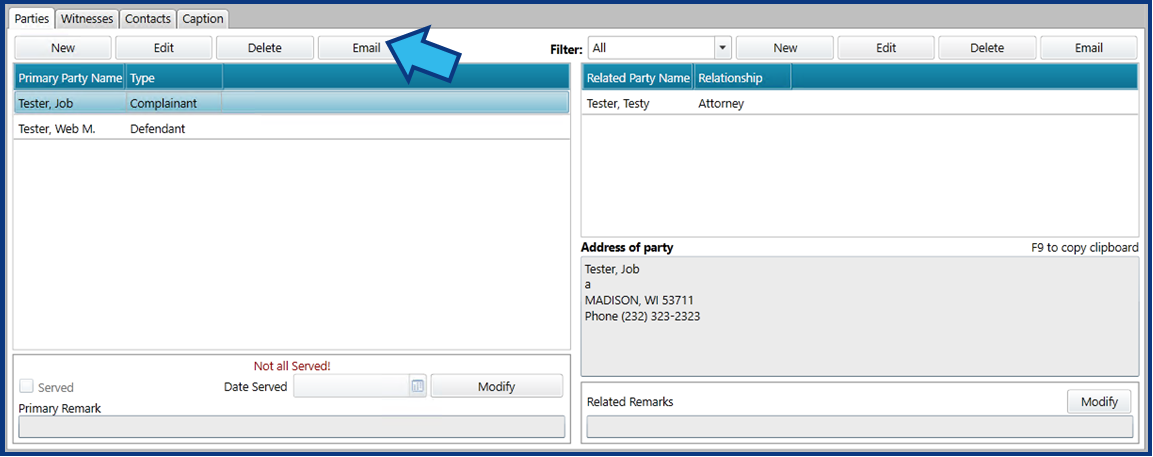Open the Contacts tab

point(148,18)
